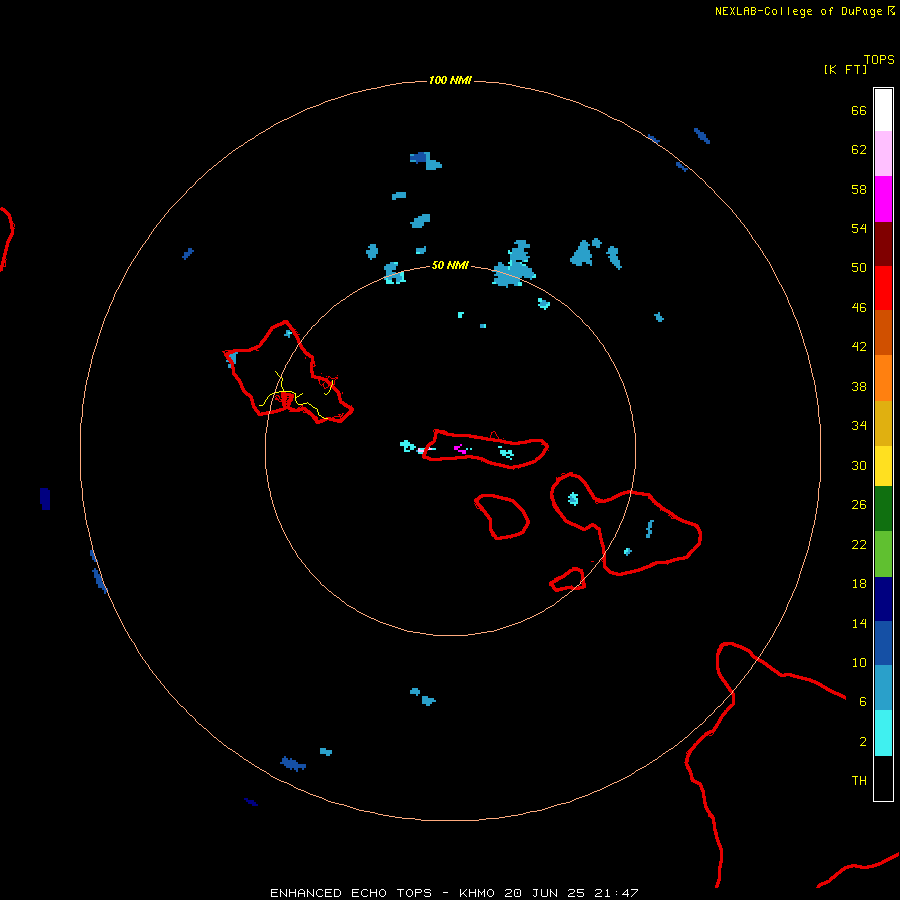Click the navy echo outside the west ring
Image resolution: width=900 pixels, height=900 pixels.
tap(45, 498)
